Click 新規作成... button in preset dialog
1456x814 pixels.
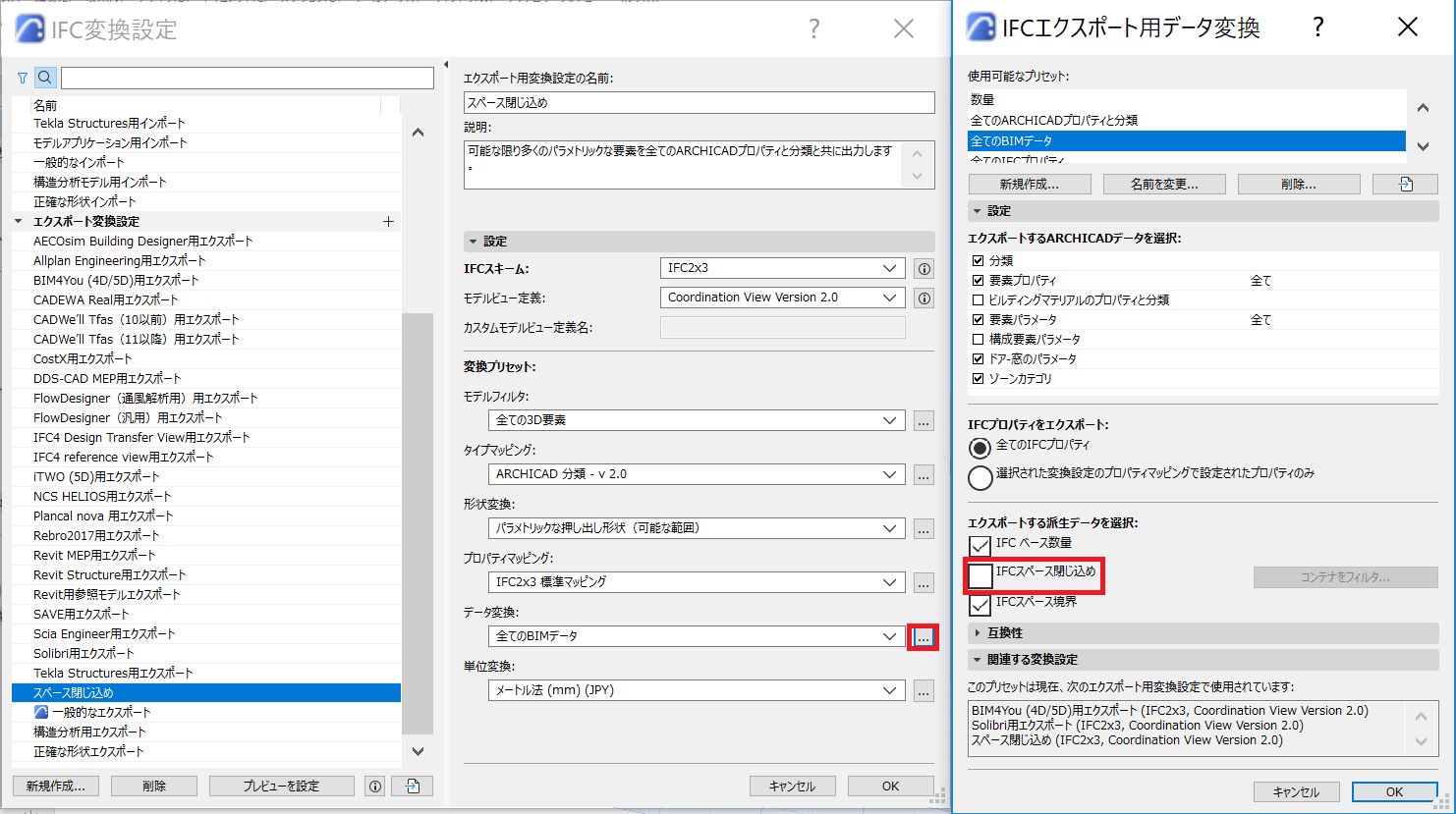point(1030,184)
